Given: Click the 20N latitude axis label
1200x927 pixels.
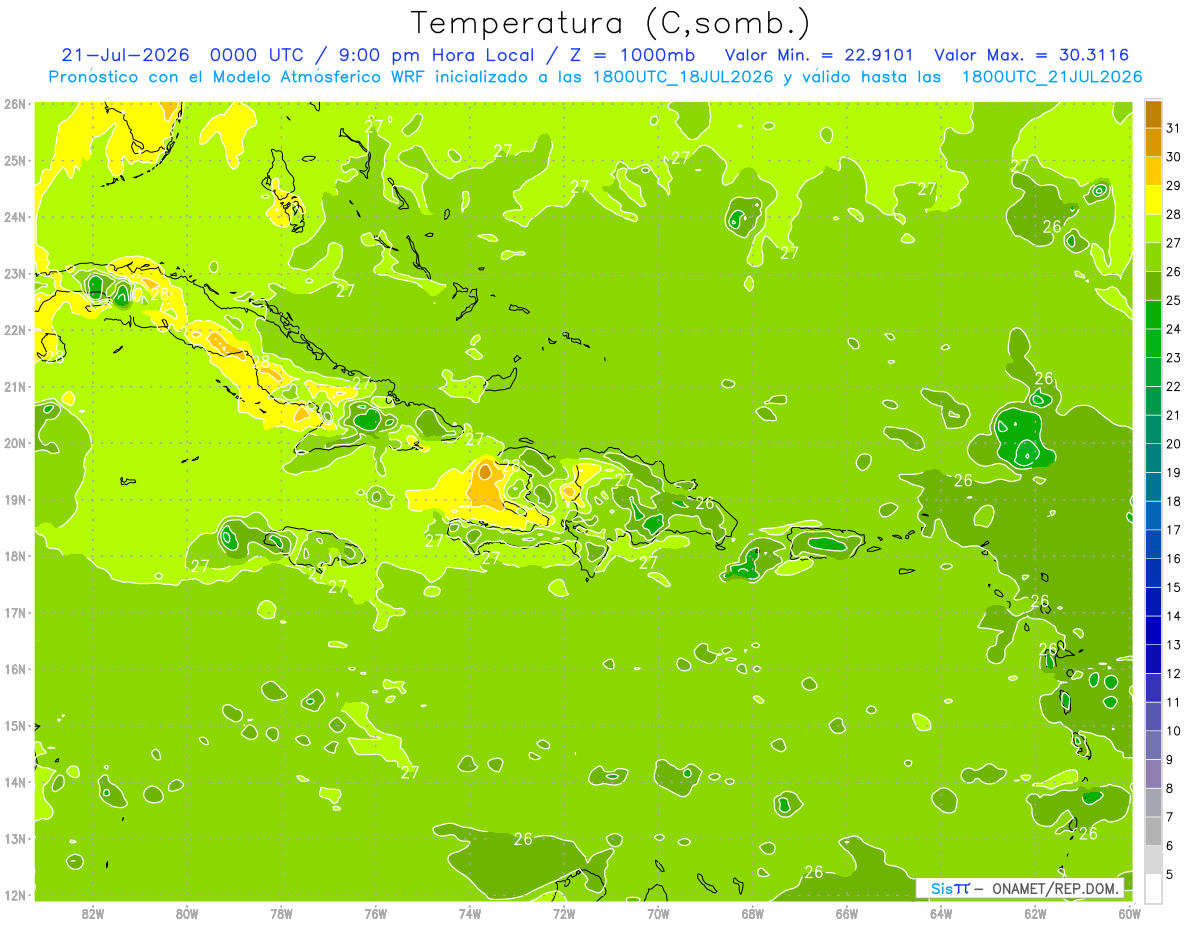Looking at the screenshot, I should 15,443.
